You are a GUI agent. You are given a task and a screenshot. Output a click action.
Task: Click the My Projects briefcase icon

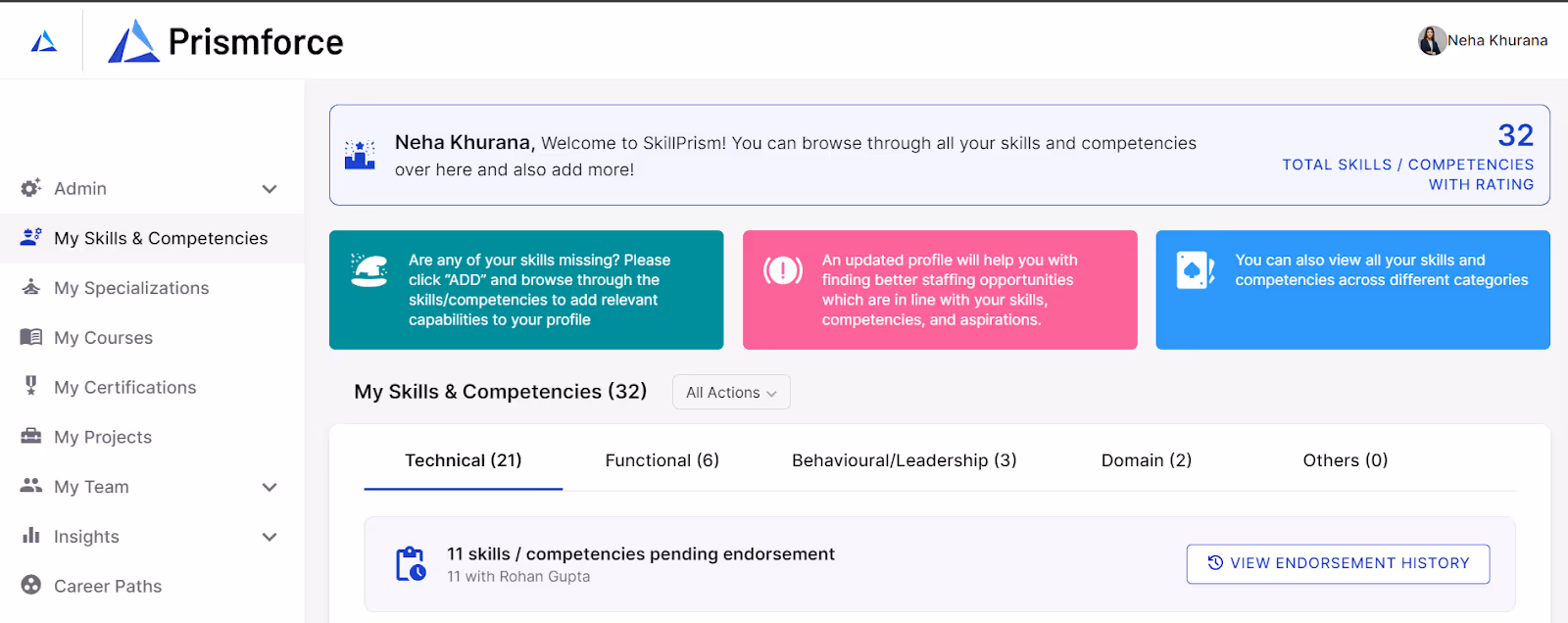[31, 436]
